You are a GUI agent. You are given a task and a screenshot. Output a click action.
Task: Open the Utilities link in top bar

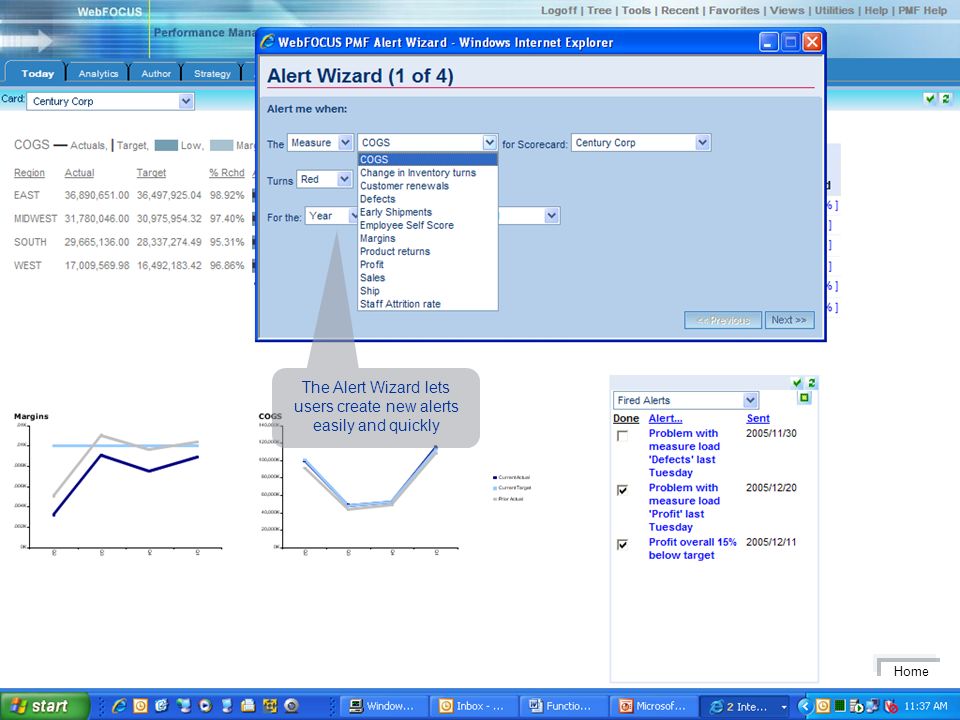[x=834, y=10]
